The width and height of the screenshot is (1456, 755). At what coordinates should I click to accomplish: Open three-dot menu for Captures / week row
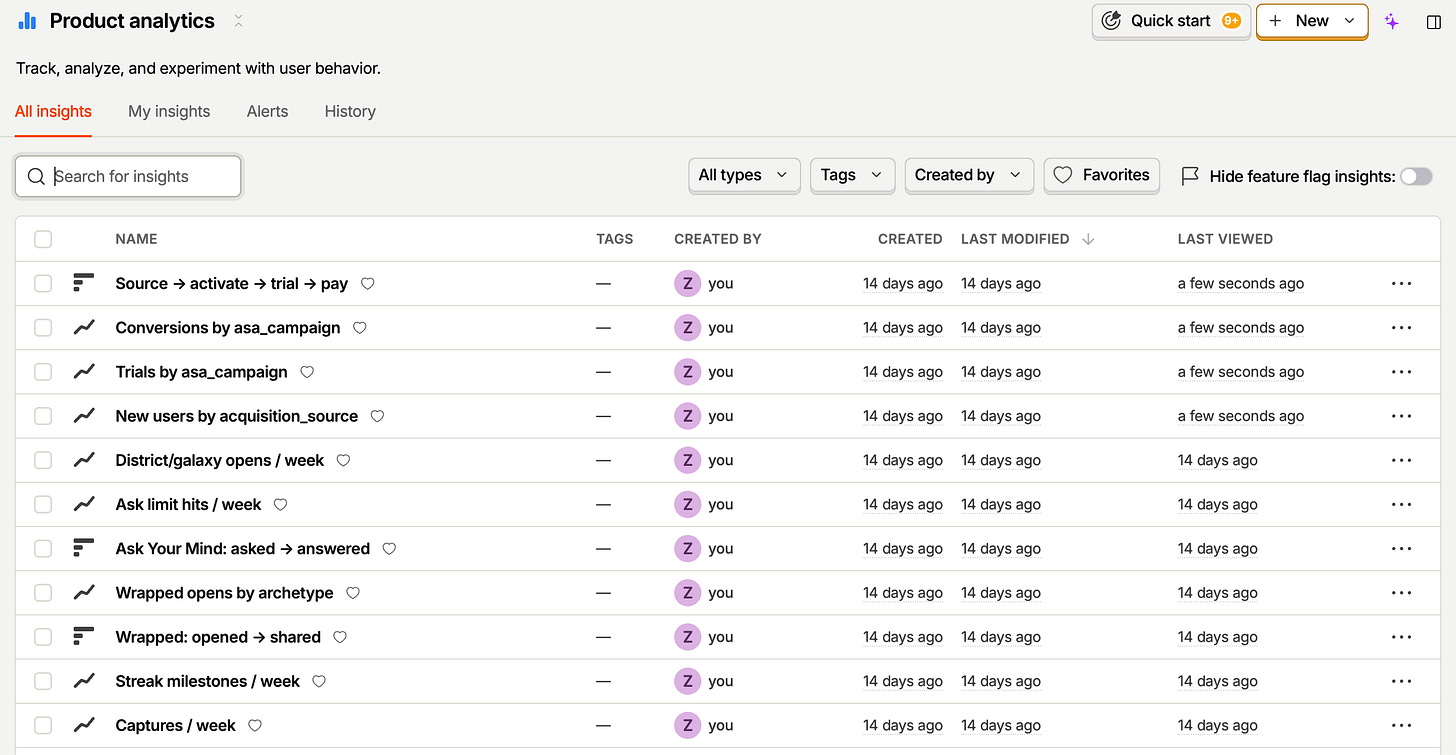tap(1401, 725)
